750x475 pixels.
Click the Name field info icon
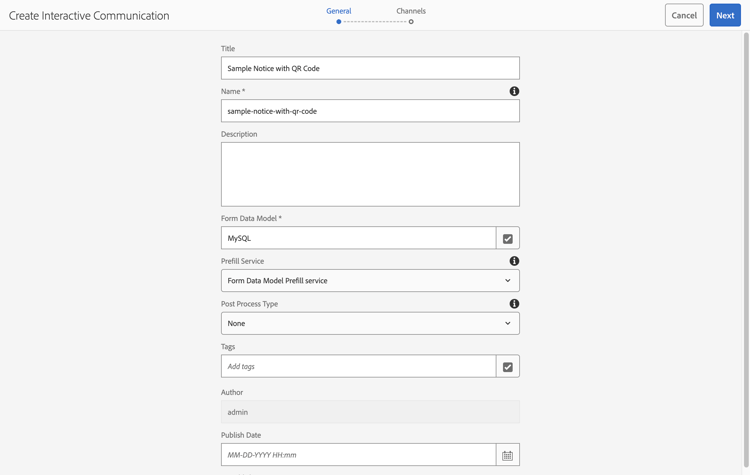tap(514, 91)
